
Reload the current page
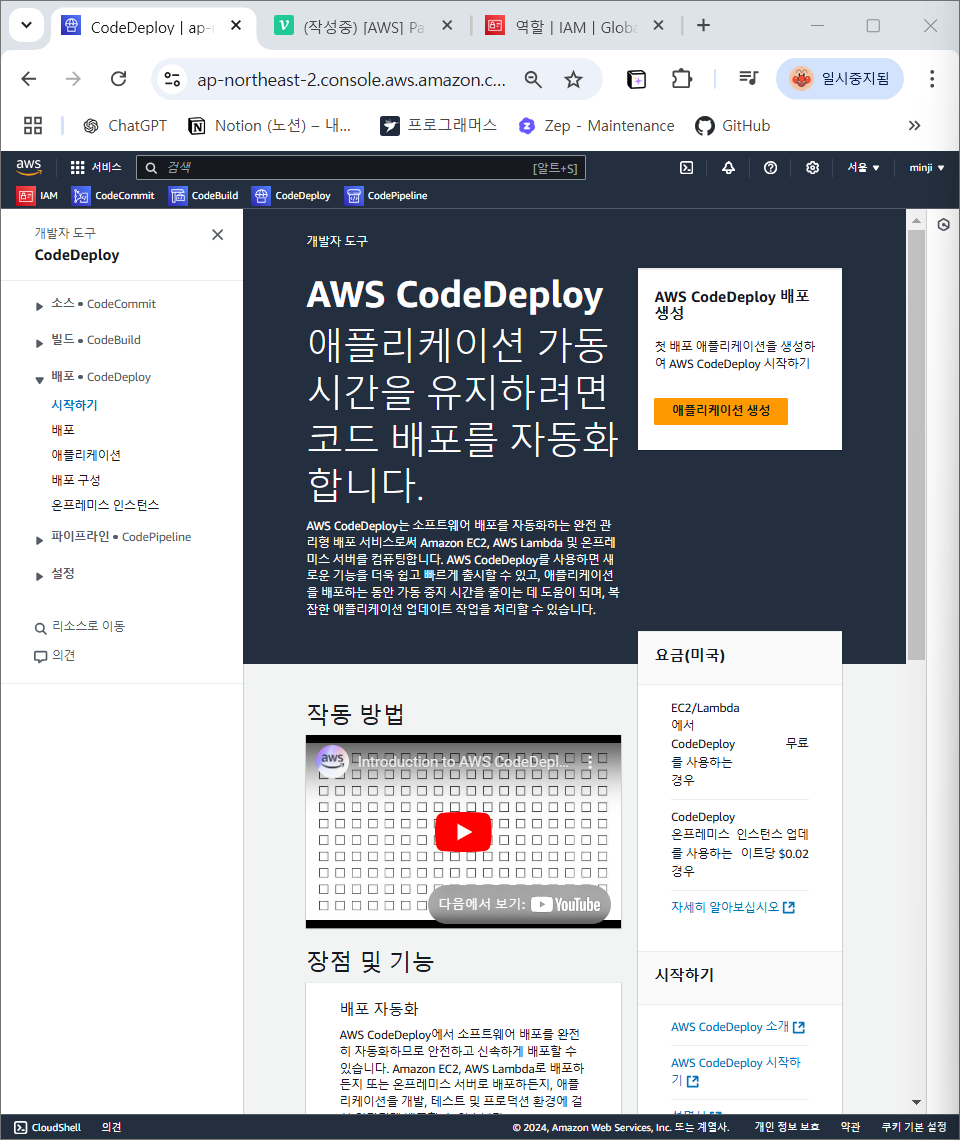coord(119,79)
